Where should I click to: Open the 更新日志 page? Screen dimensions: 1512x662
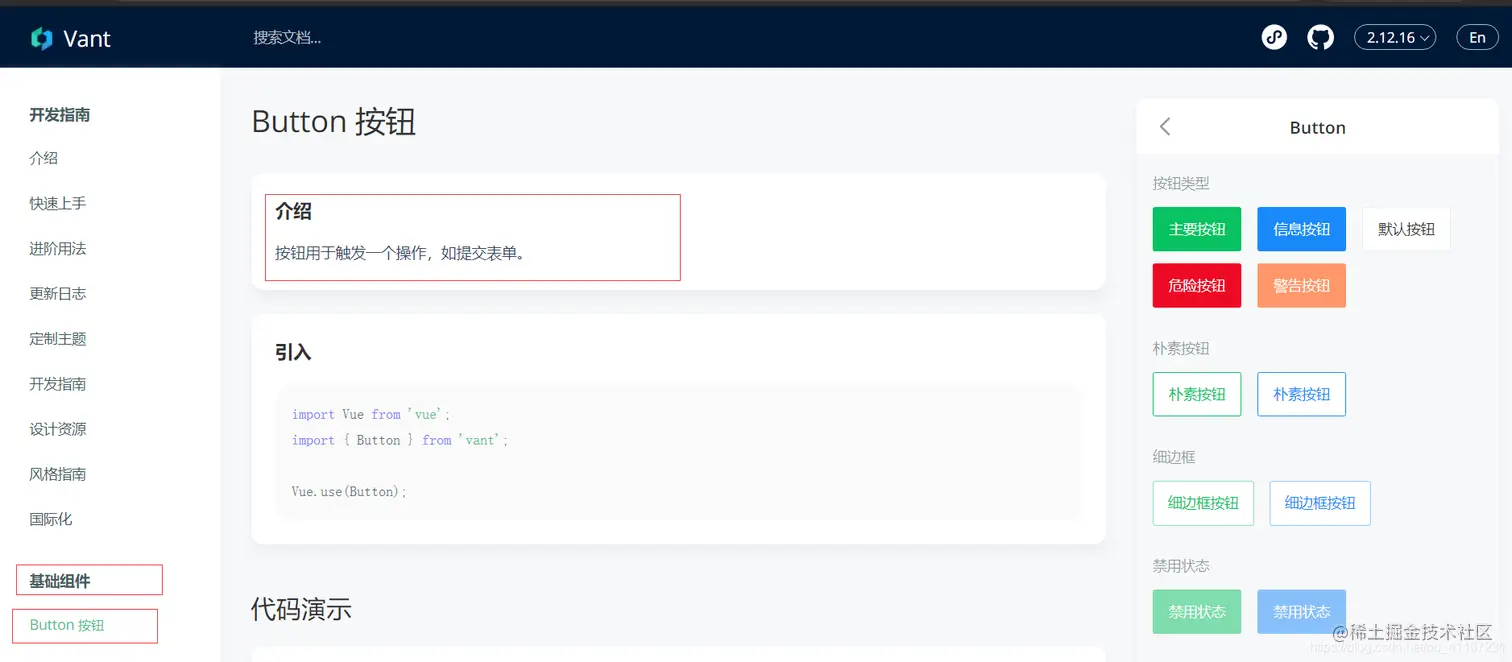point(58,293)
